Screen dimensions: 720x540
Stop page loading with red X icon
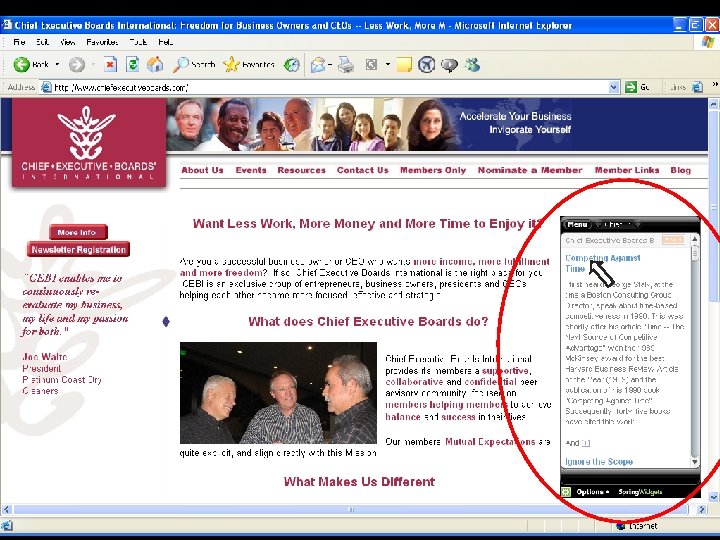[x=110, y=64]
